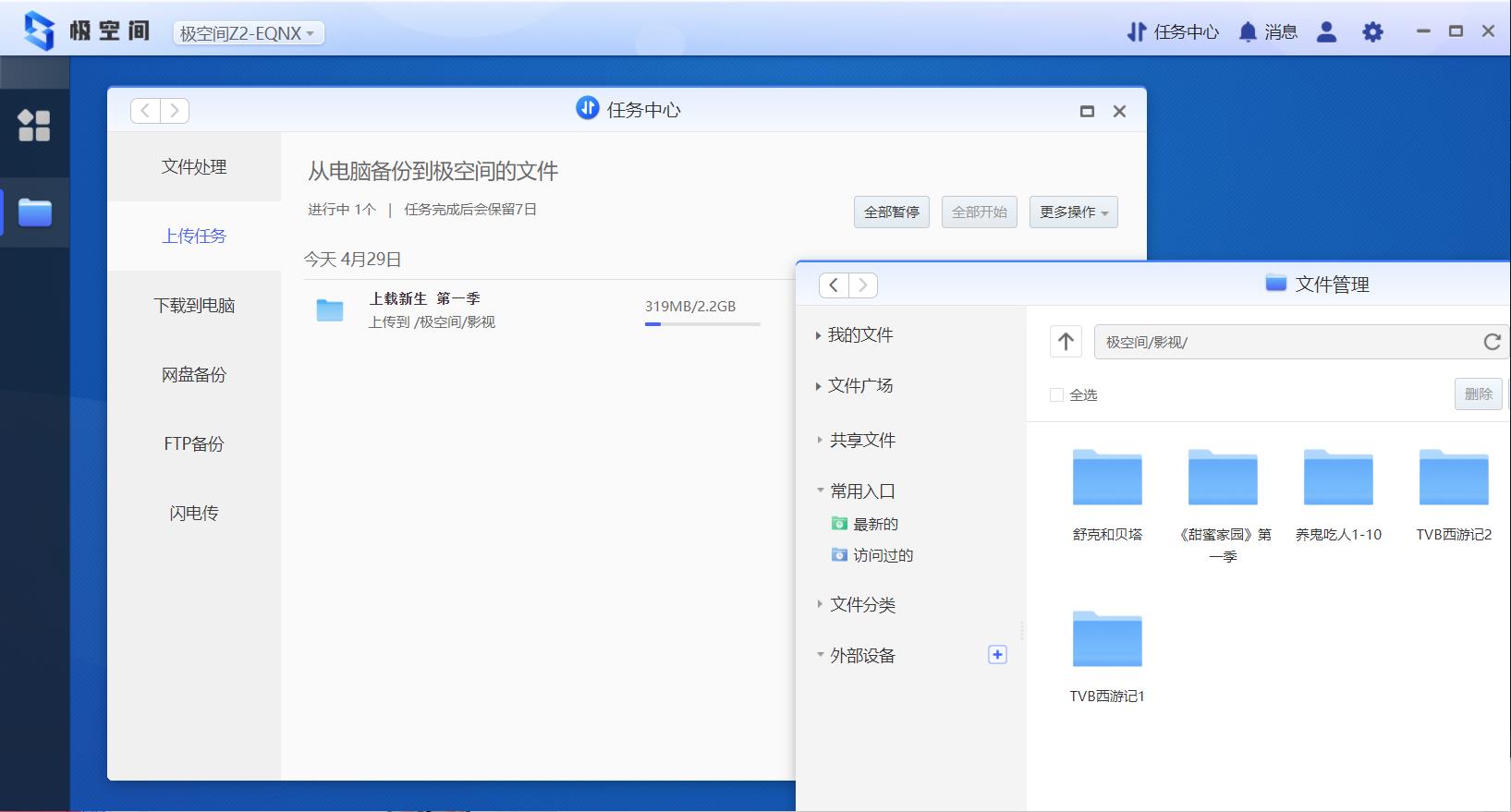Image resolution: width=1511 pixels, height=812 pixels.
Task: Switch to the 下载到电脑 tab
Action: pyautogui.click(x=194, y=305)
